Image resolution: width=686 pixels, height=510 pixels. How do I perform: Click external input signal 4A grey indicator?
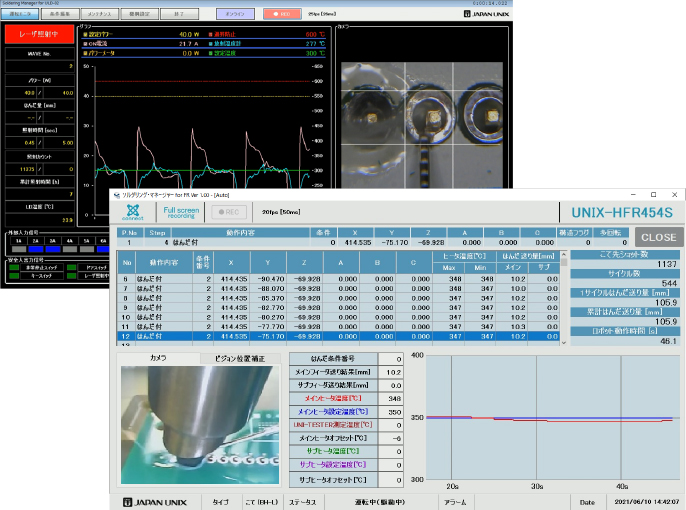pos(70,249)
